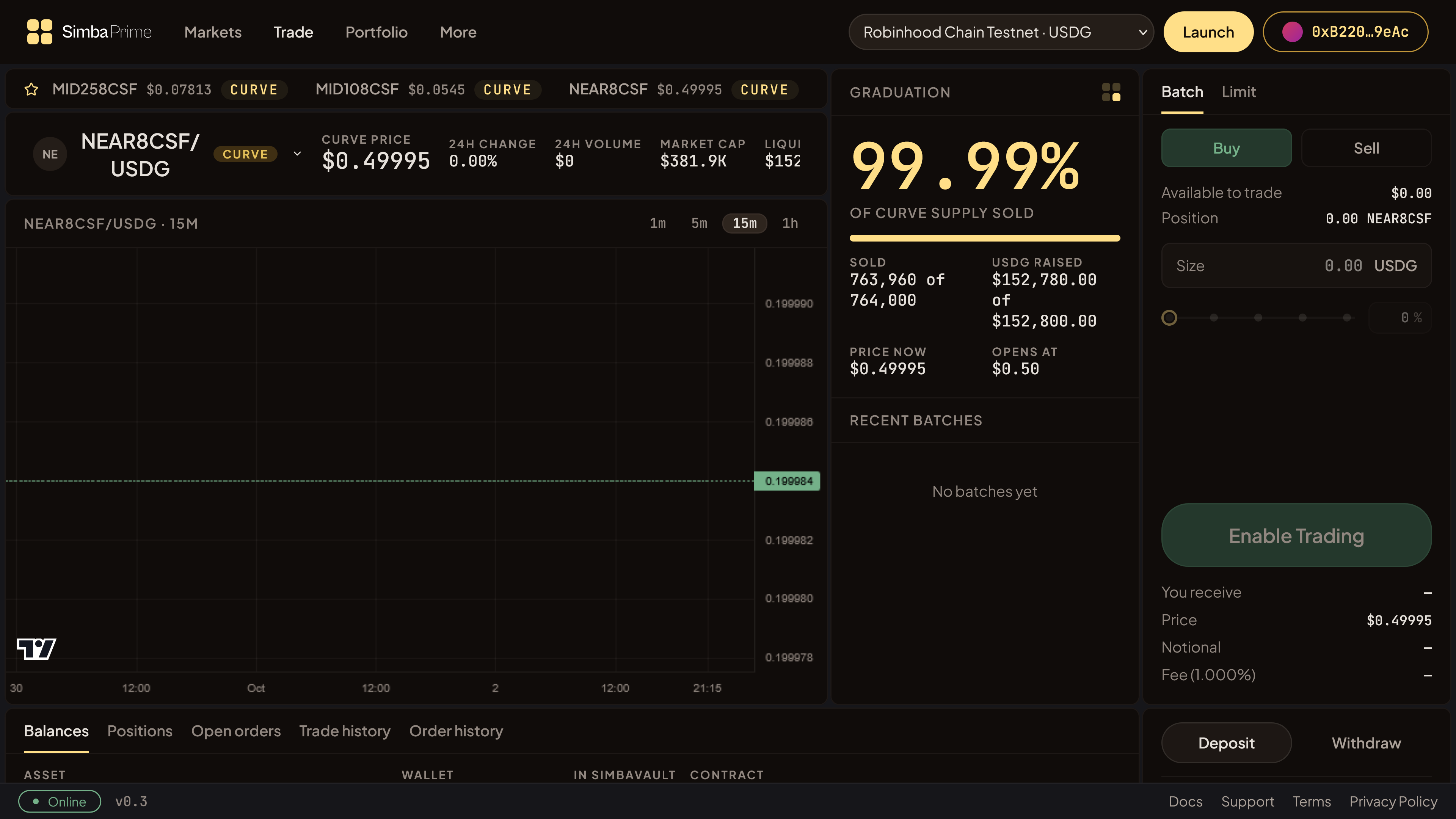Click the wallet avatar circle
This screenshot has height=819, width=1456.
click(1292, 31)
